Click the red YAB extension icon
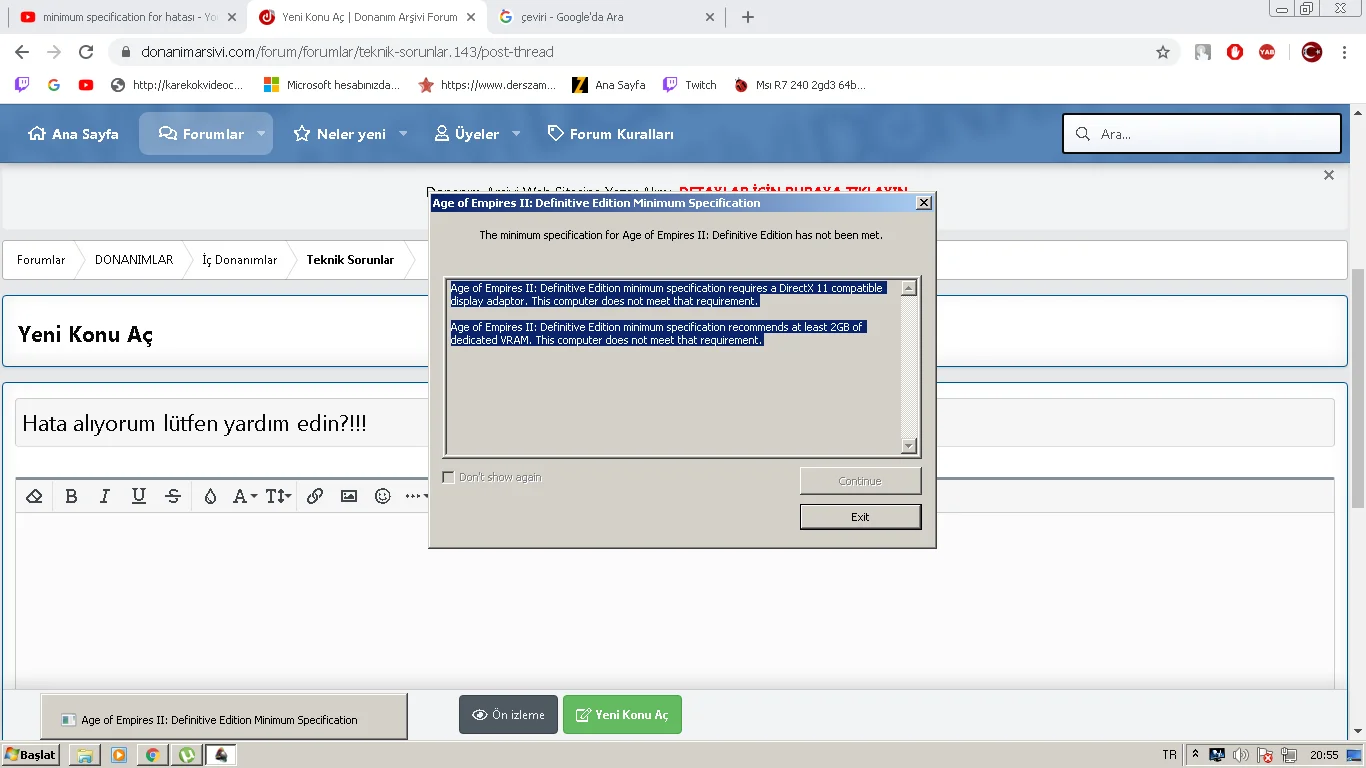Screen dimensions: 1366x768 click(x=1267, y=52)
